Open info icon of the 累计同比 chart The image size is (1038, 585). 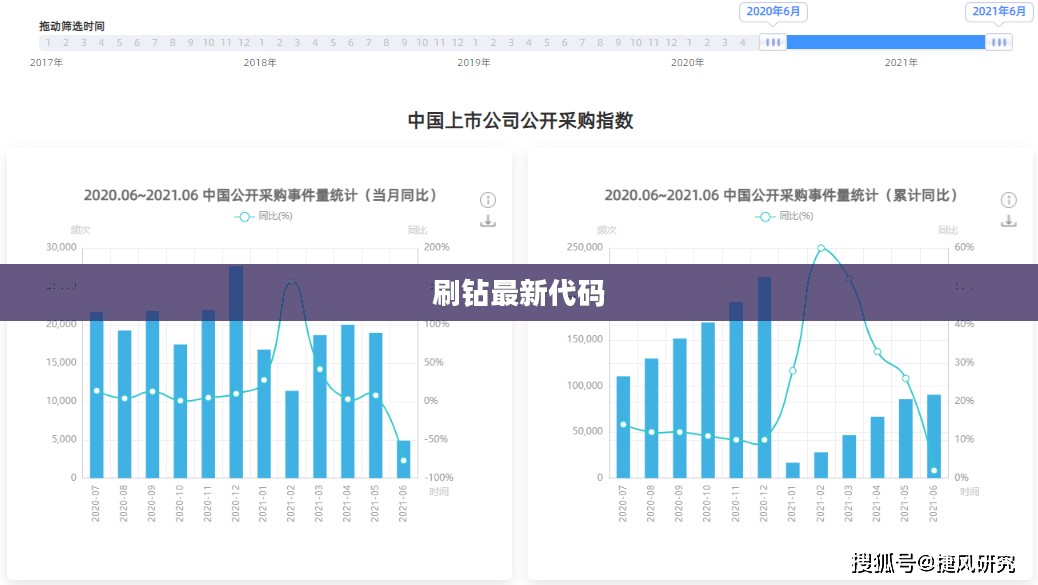coord(1008,200)
